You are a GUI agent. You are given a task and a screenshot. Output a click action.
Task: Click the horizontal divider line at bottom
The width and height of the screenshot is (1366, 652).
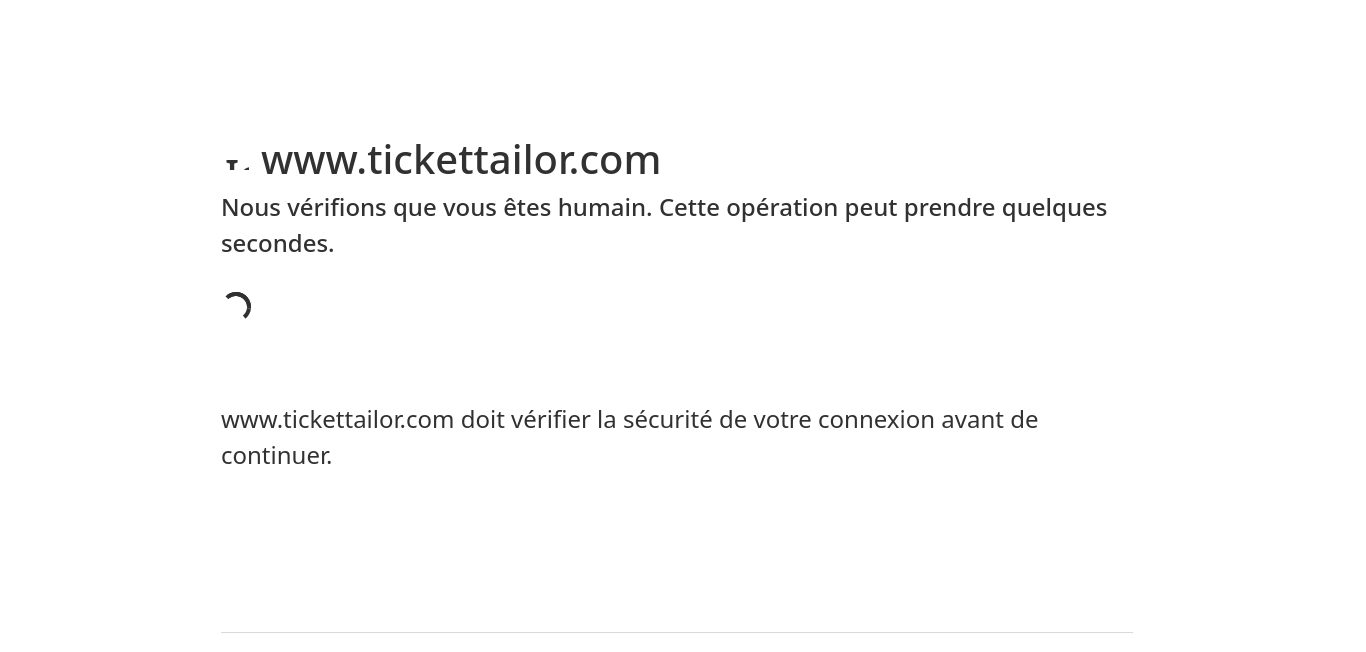[677, 632]
